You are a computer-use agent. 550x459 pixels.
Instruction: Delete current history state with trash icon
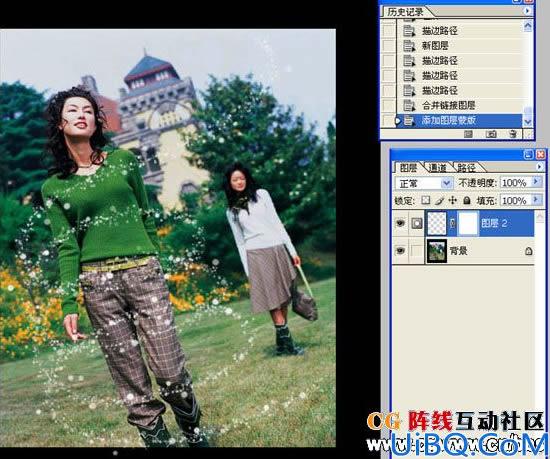tap(513, 134)
